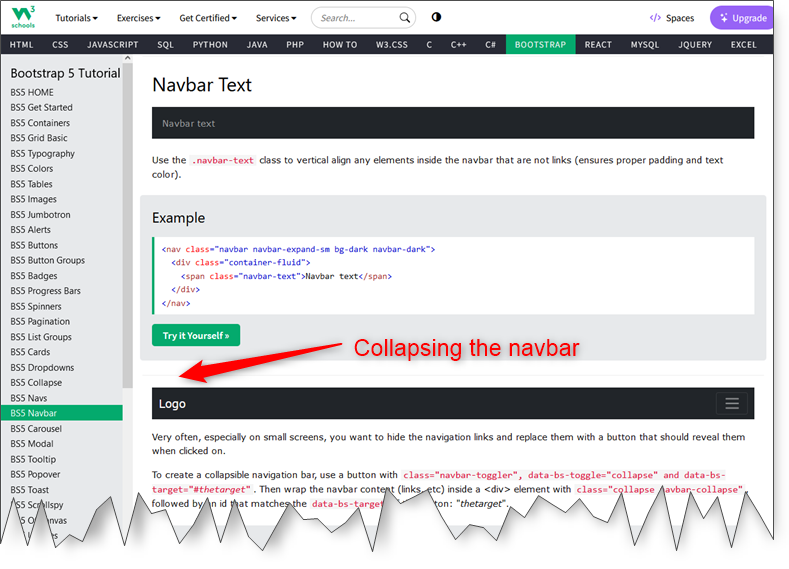Expand the Exercises dropdown
Image resolution: width=789 pixels, height=569 pixels.
[141, 18]
